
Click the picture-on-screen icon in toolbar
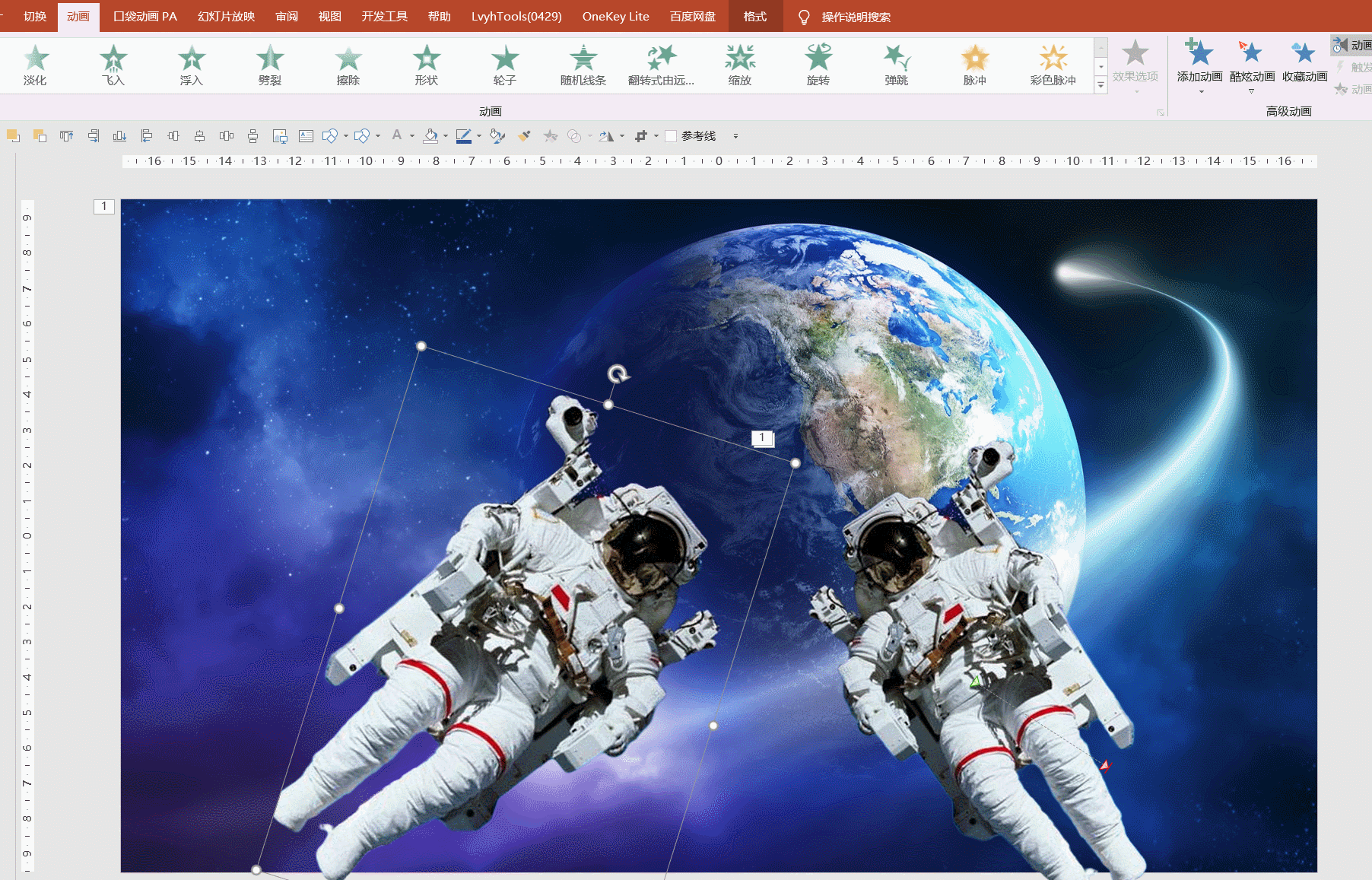(280, 136)
